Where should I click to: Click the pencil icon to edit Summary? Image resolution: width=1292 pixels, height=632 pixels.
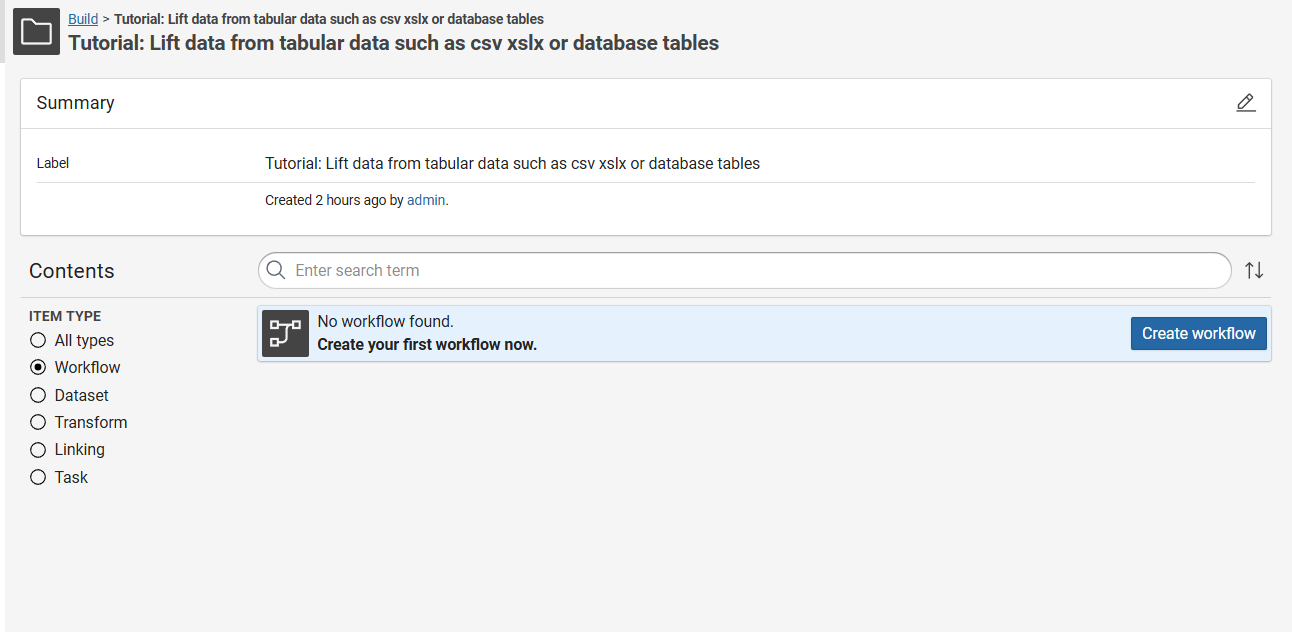[1245, 103]
